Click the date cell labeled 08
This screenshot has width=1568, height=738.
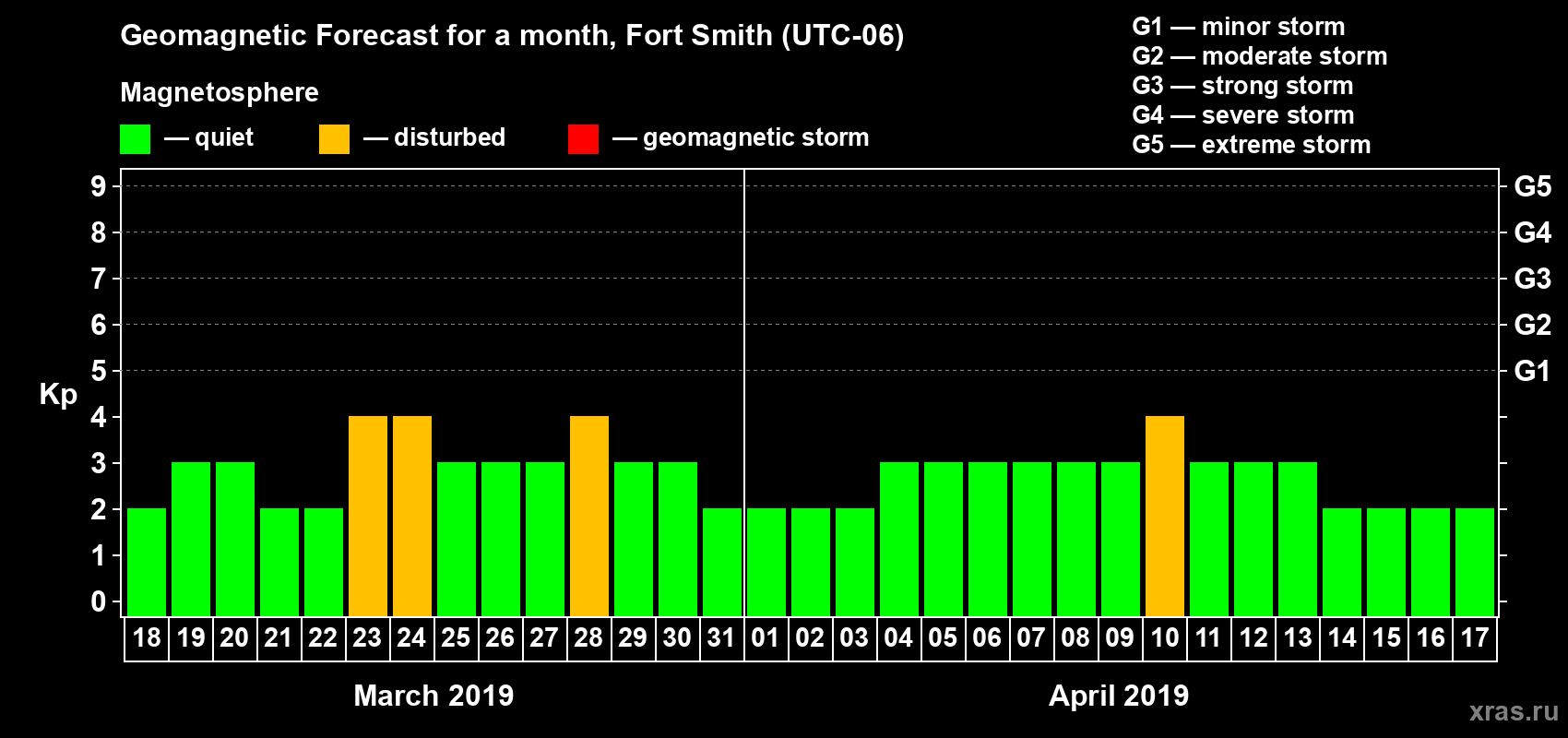click(1076, 638)
